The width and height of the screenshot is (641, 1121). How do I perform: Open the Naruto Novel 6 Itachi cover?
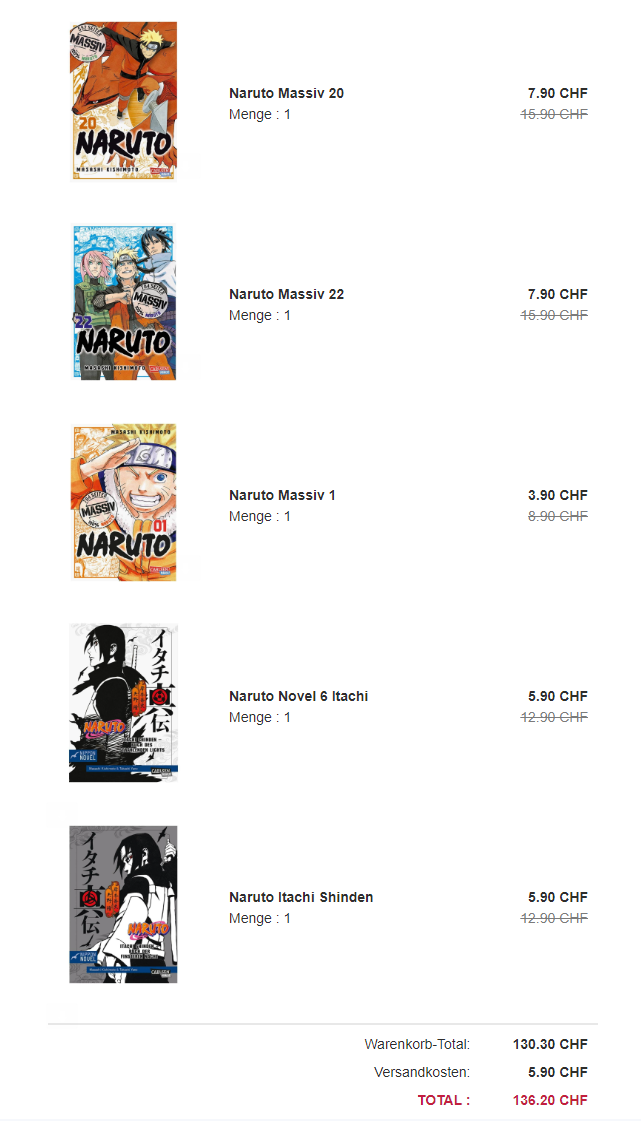[x=123, y=703]
